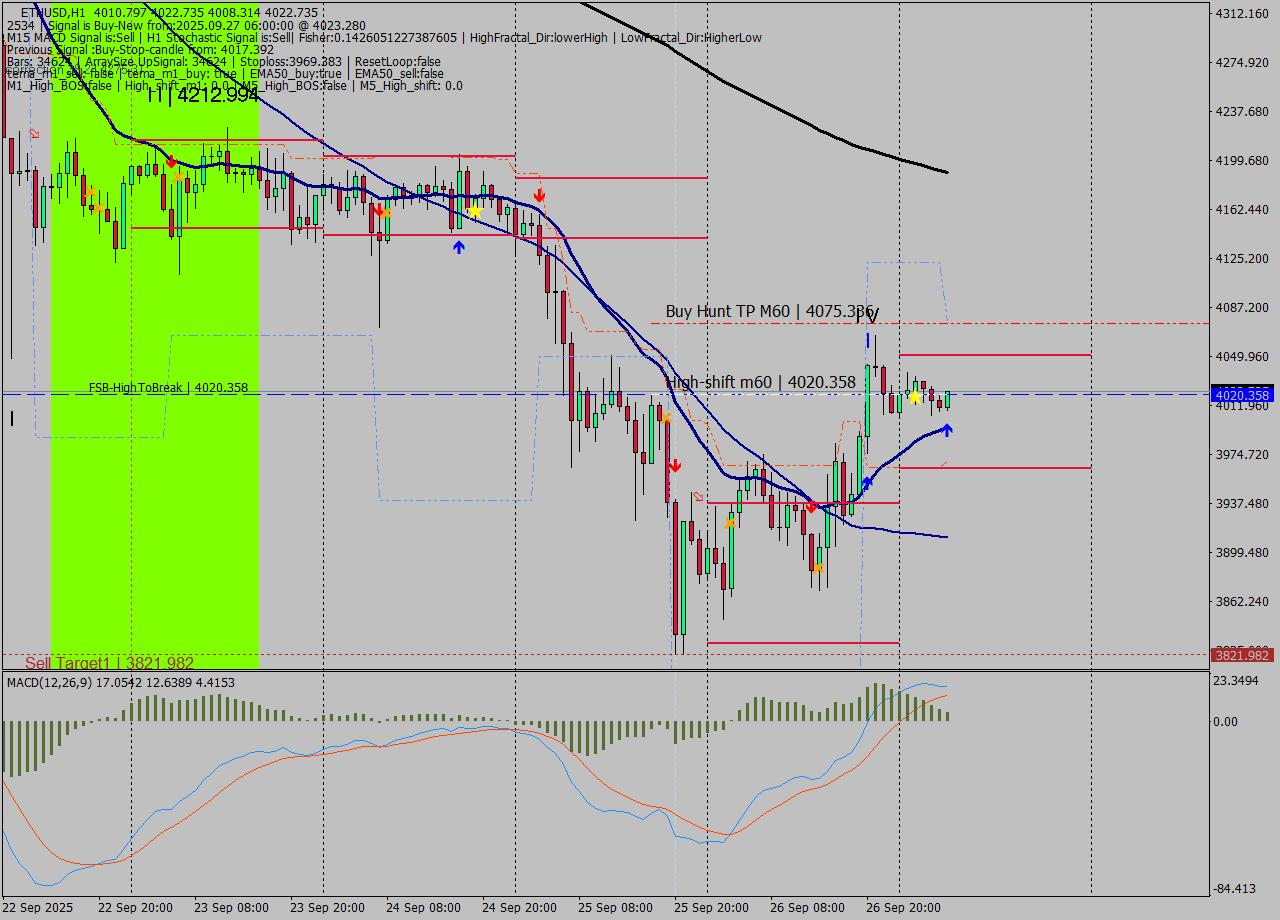Select the red down arrow near 24 Sep 20:00

pyautogui.click(x=539, y=195)
